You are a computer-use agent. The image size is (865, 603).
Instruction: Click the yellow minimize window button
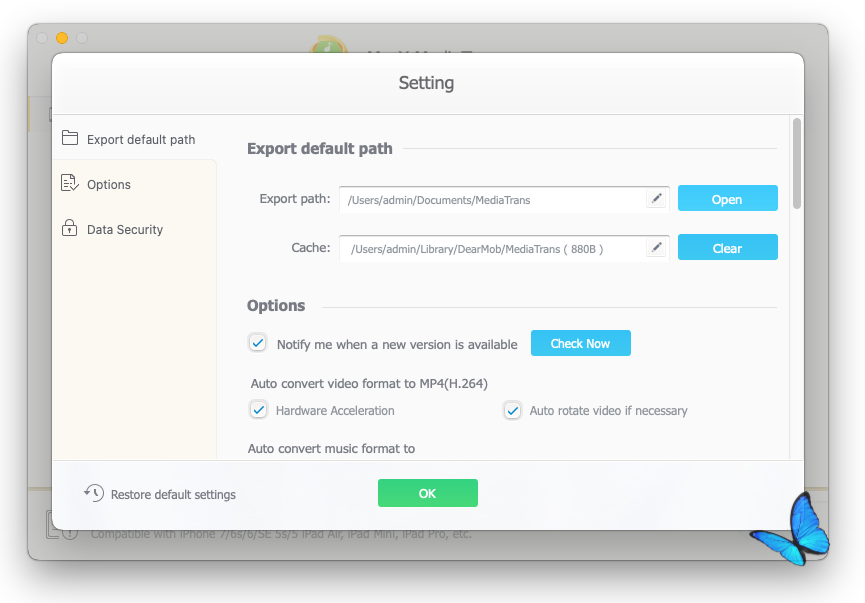tap(62, 38)
